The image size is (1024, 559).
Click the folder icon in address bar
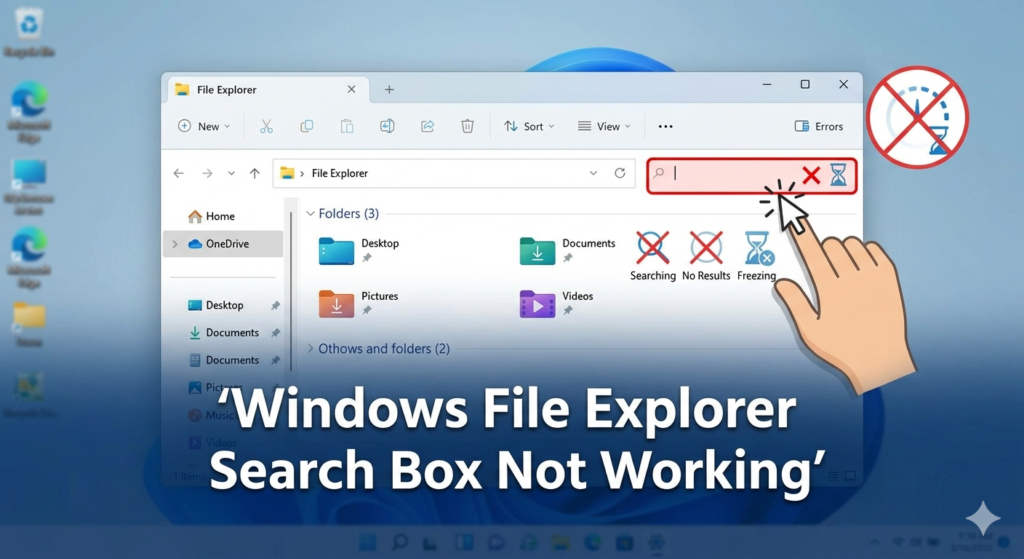pos(287,173)
